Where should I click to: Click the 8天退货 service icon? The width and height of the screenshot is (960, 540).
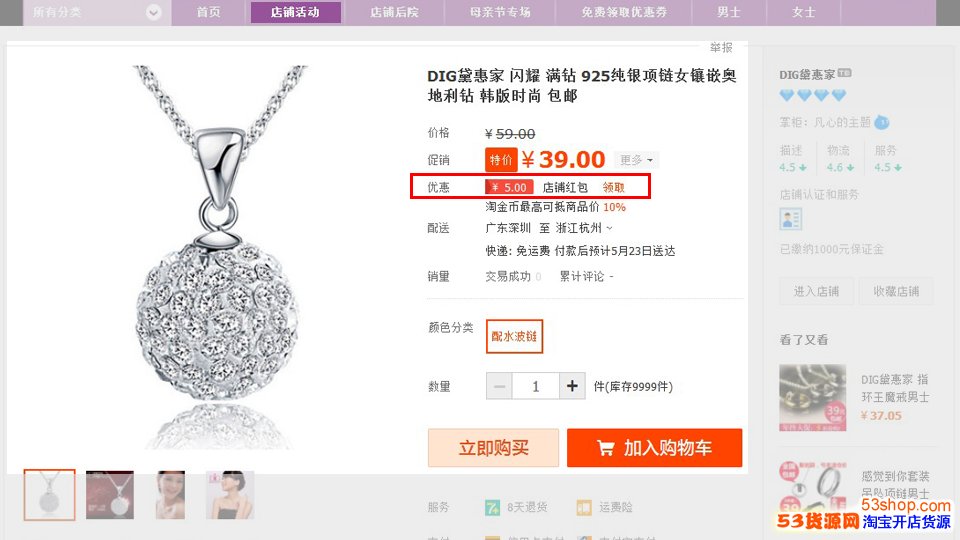click(492, 508)
